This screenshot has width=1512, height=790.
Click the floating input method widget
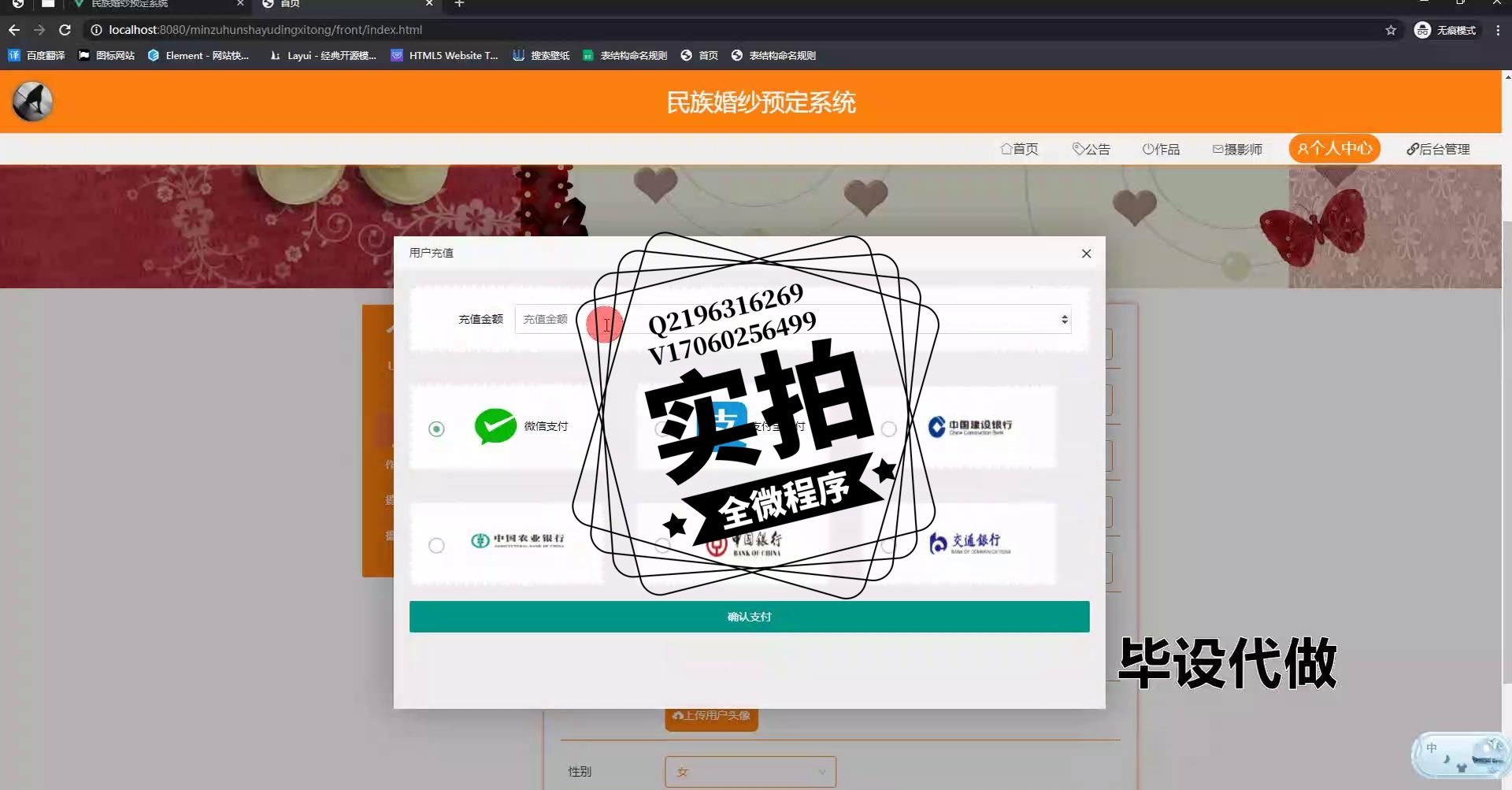(x=1460, y=755)
